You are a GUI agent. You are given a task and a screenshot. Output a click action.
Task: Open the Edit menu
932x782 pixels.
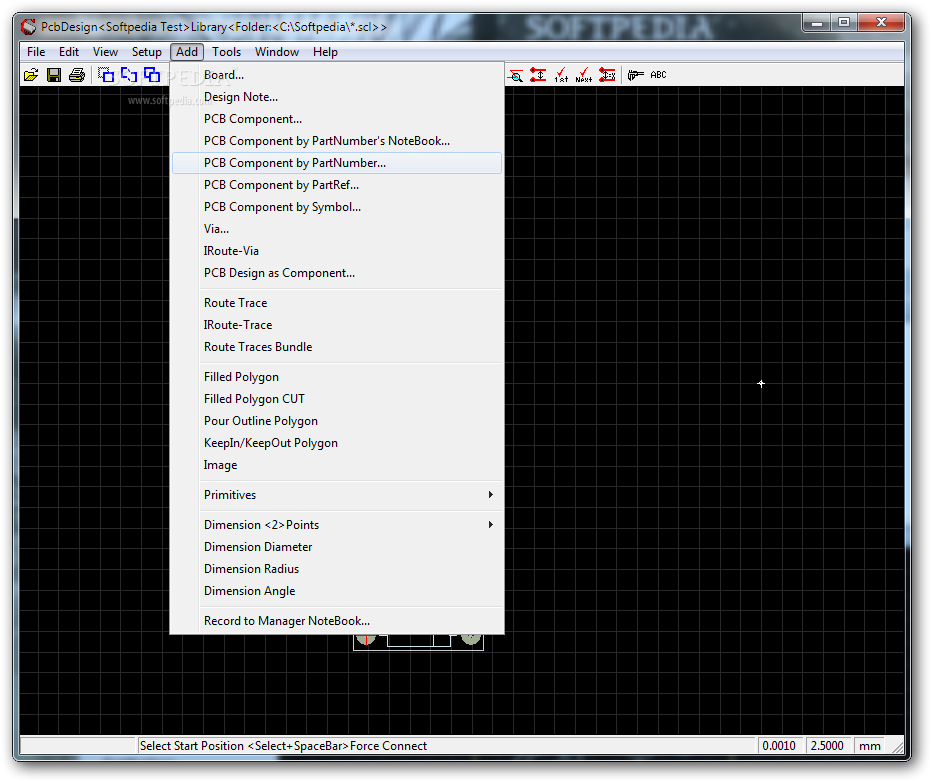[x=69, y=52]
